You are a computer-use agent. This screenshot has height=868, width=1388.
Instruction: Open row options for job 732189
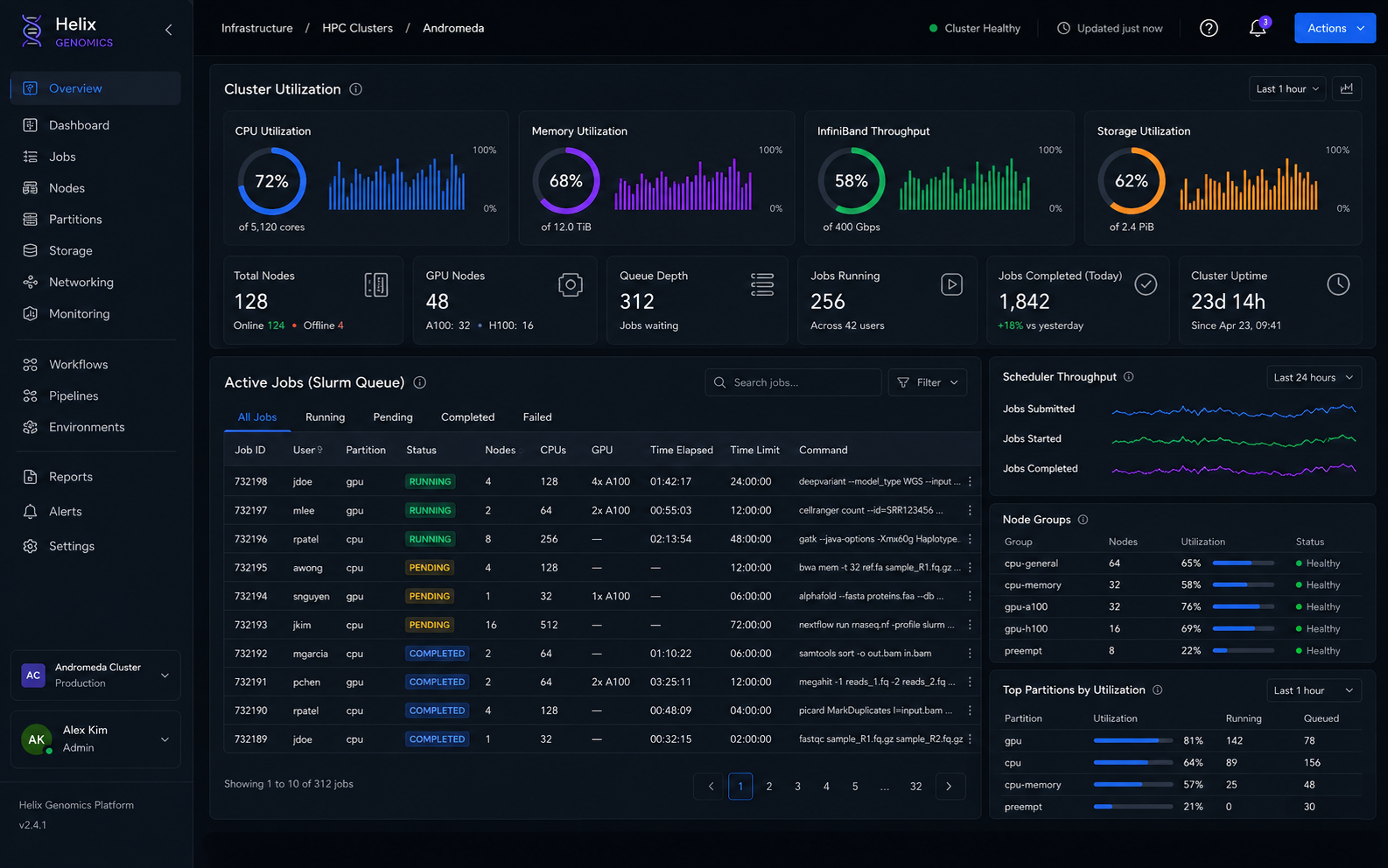(x=970, y=739)
